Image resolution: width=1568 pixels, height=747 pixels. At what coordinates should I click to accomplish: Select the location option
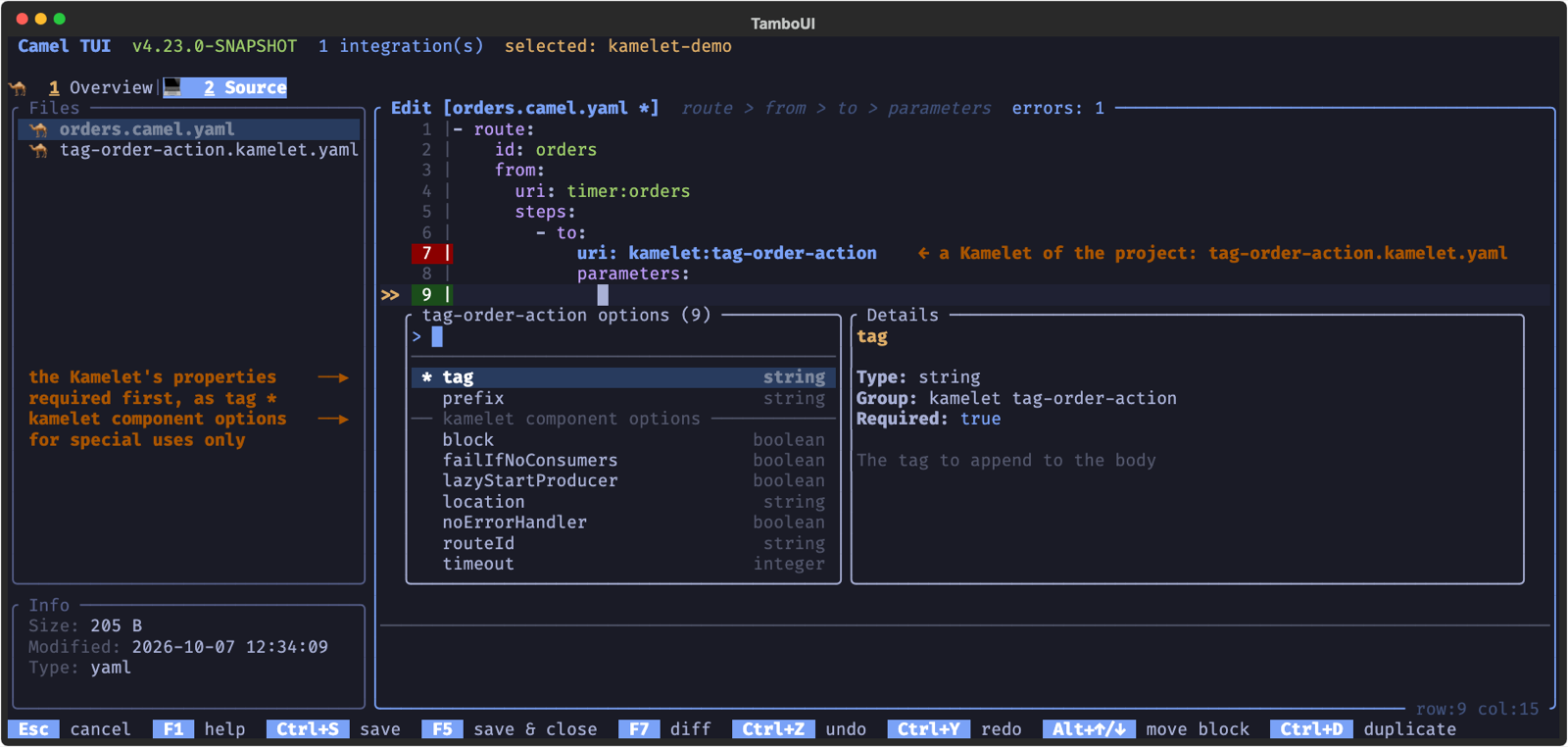(623, 501)
